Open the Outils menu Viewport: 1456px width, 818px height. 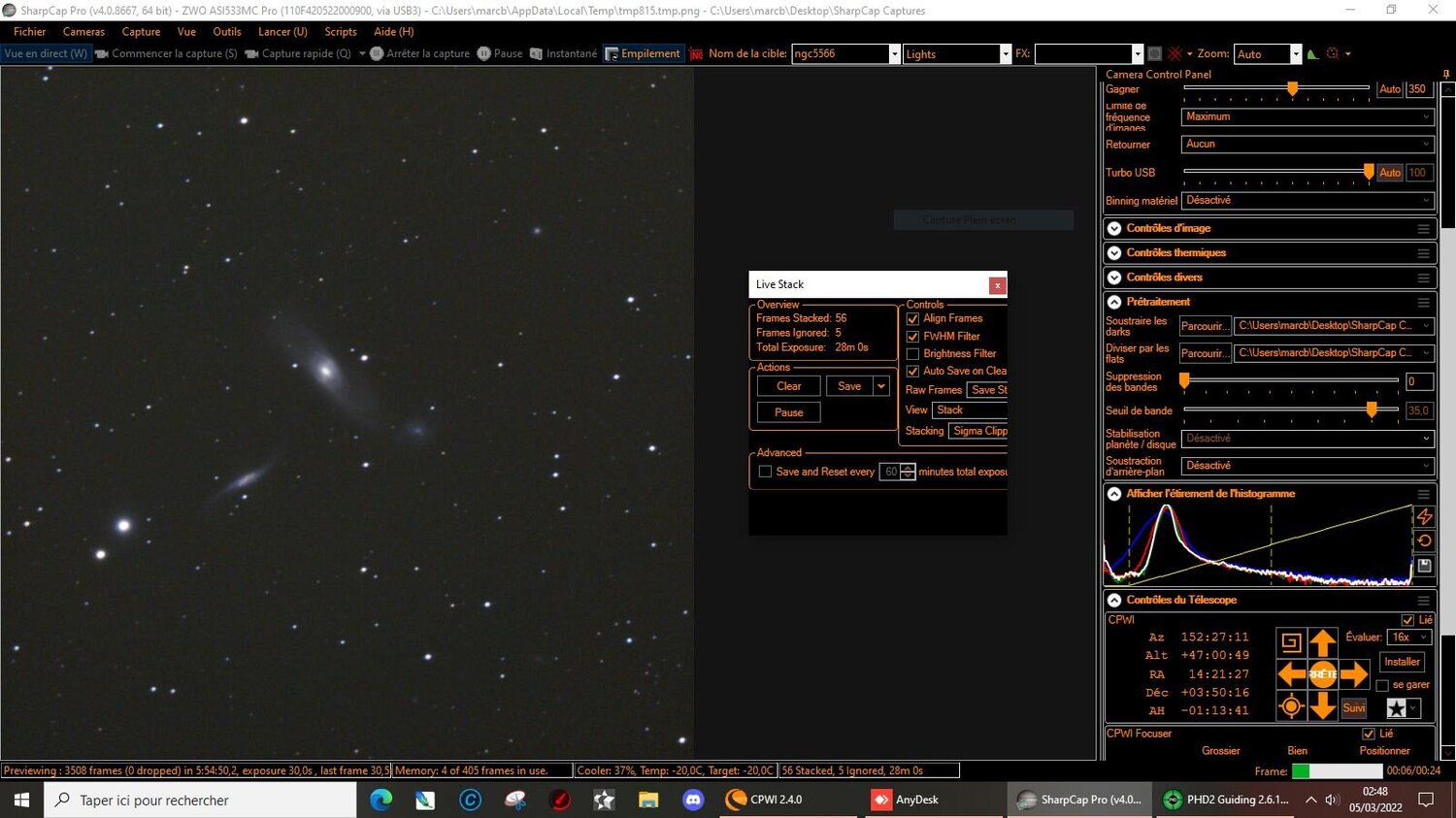coord(226,31)
